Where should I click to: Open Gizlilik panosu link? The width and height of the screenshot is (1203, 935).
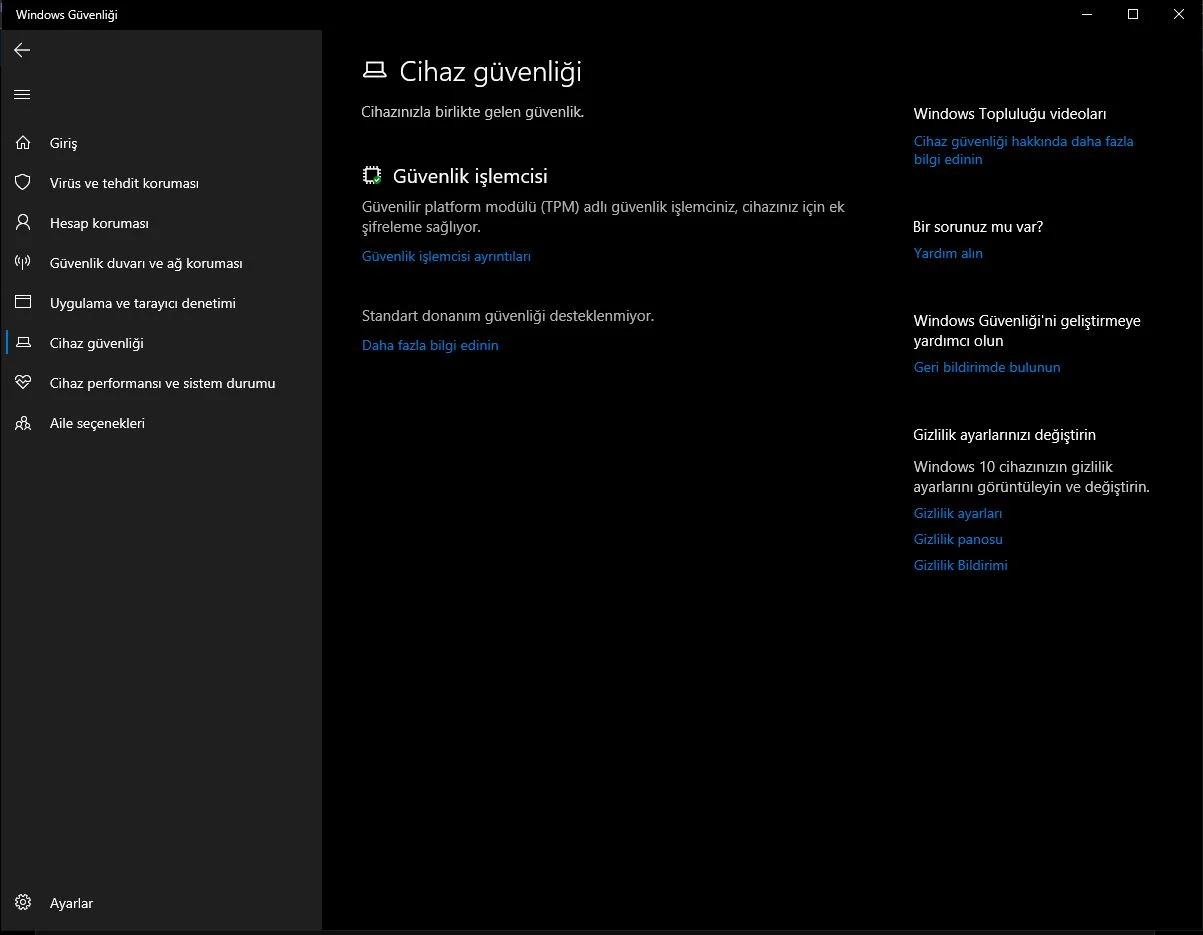958,539
